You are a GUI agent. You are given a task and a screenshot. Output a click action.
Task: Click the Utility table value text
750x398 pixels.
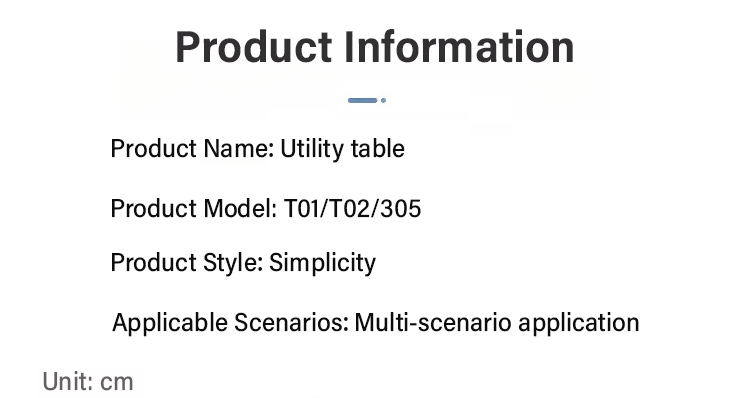tap(342, 149)
